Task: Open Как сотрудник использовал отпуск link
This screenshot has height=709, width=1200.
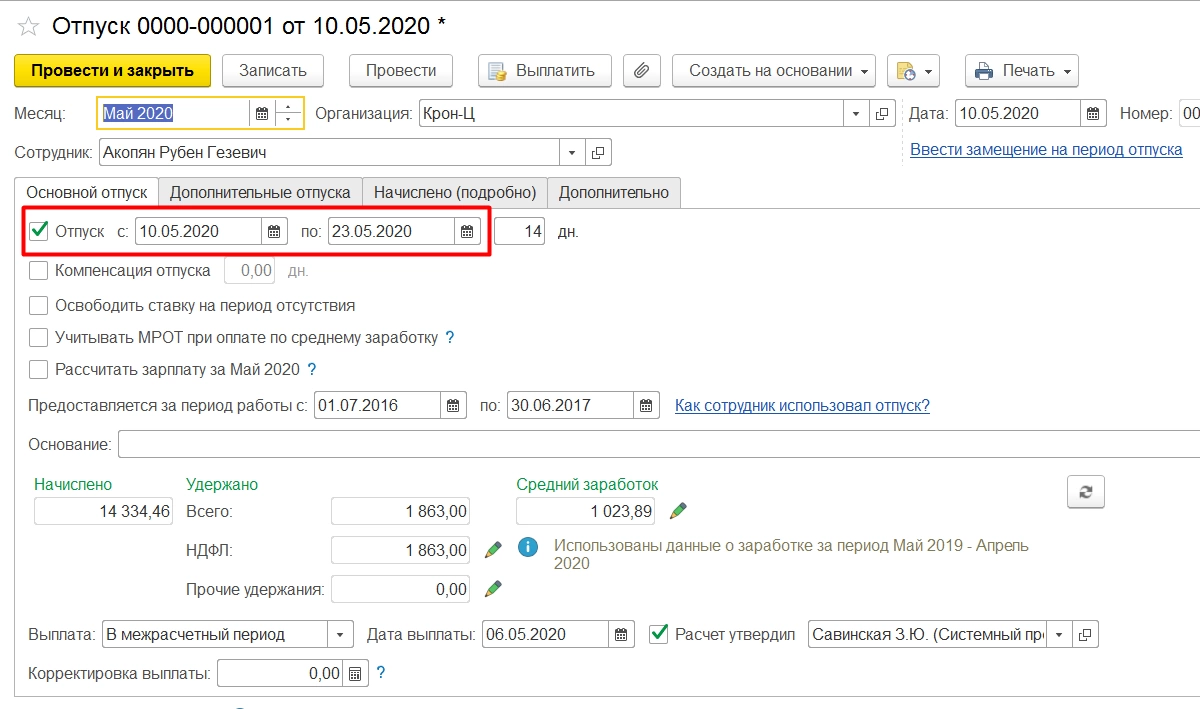Action: (802, 405)
